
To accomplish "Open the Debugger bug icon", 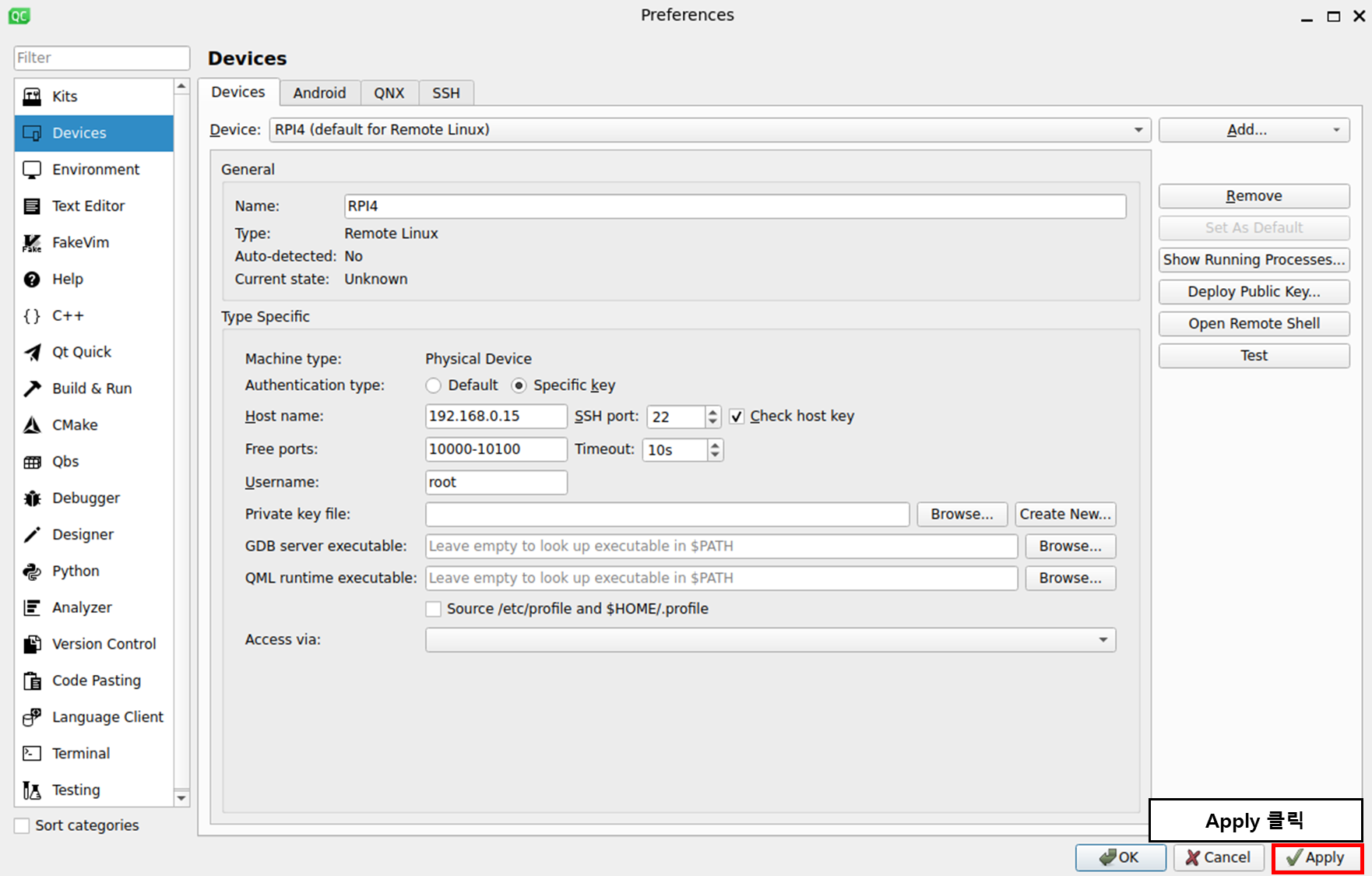I will [x=32, y=498].
